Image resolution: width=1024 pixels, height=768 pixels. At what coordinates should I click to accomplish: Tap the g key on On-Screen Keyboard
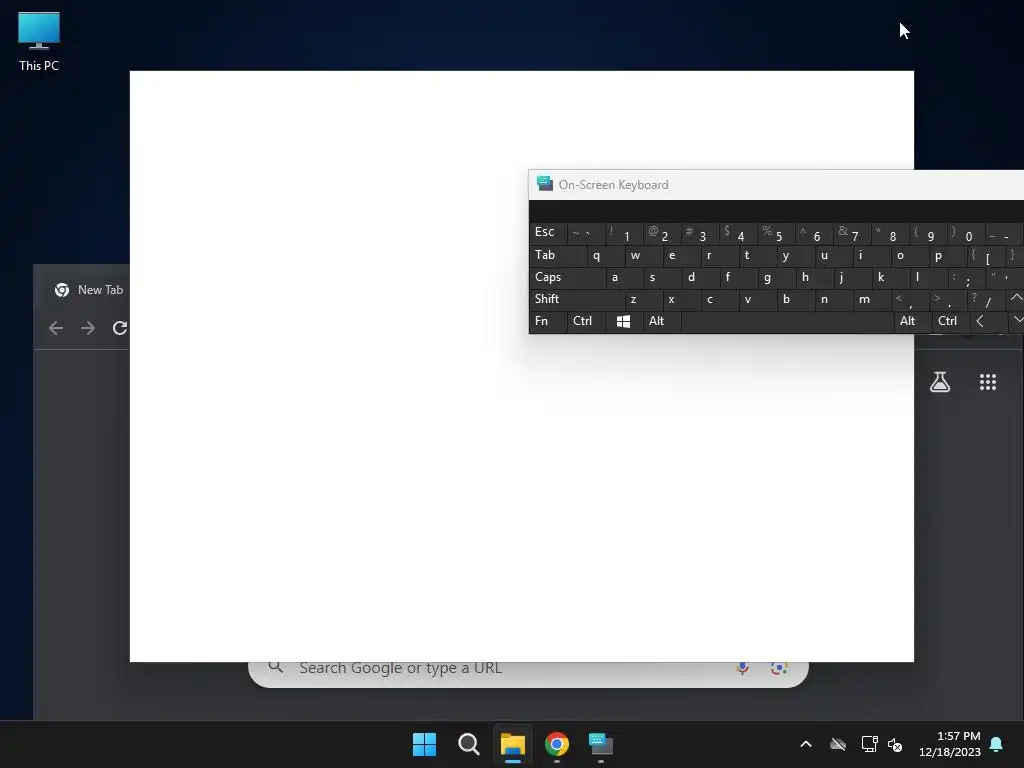(776, 278)
